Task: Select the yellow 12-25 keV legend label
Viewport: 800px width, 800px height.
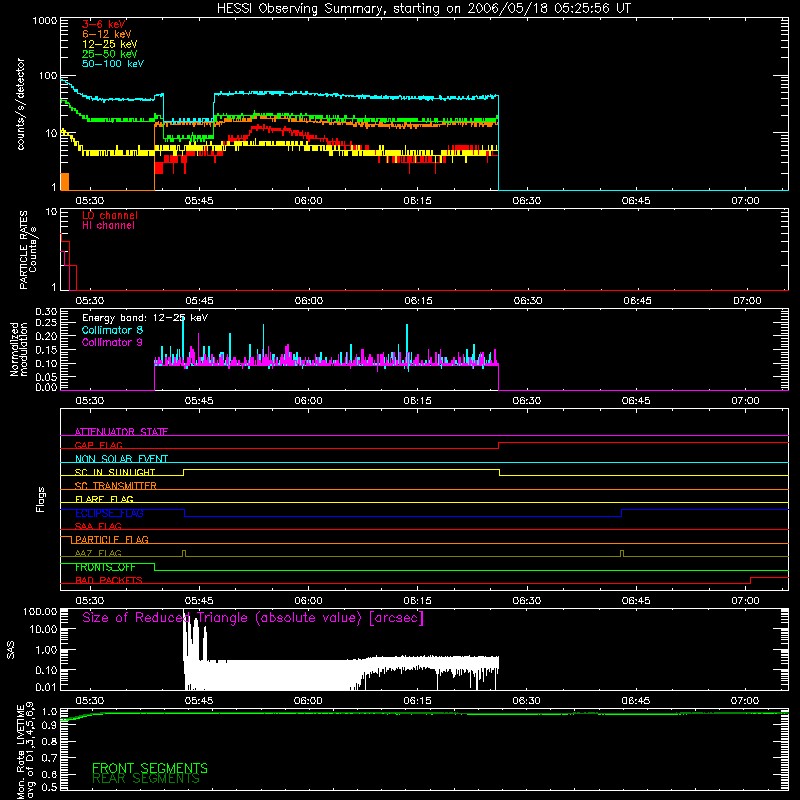Action: (110, 44)
